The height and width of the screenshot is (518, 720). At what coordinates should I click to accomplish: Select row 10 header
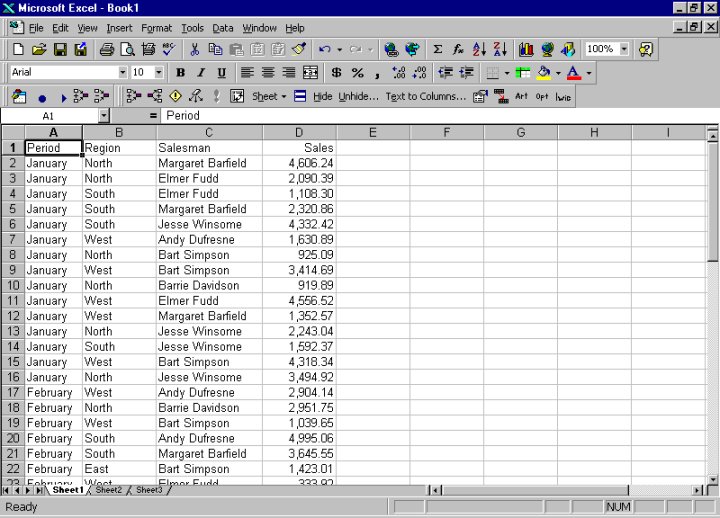click(13, 285)
